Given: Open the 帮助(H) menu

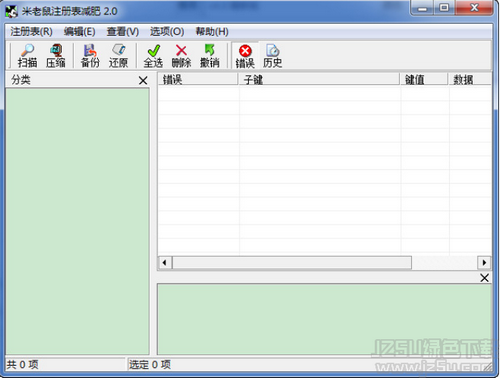Looking at the screenshot, I should point(212,32).
